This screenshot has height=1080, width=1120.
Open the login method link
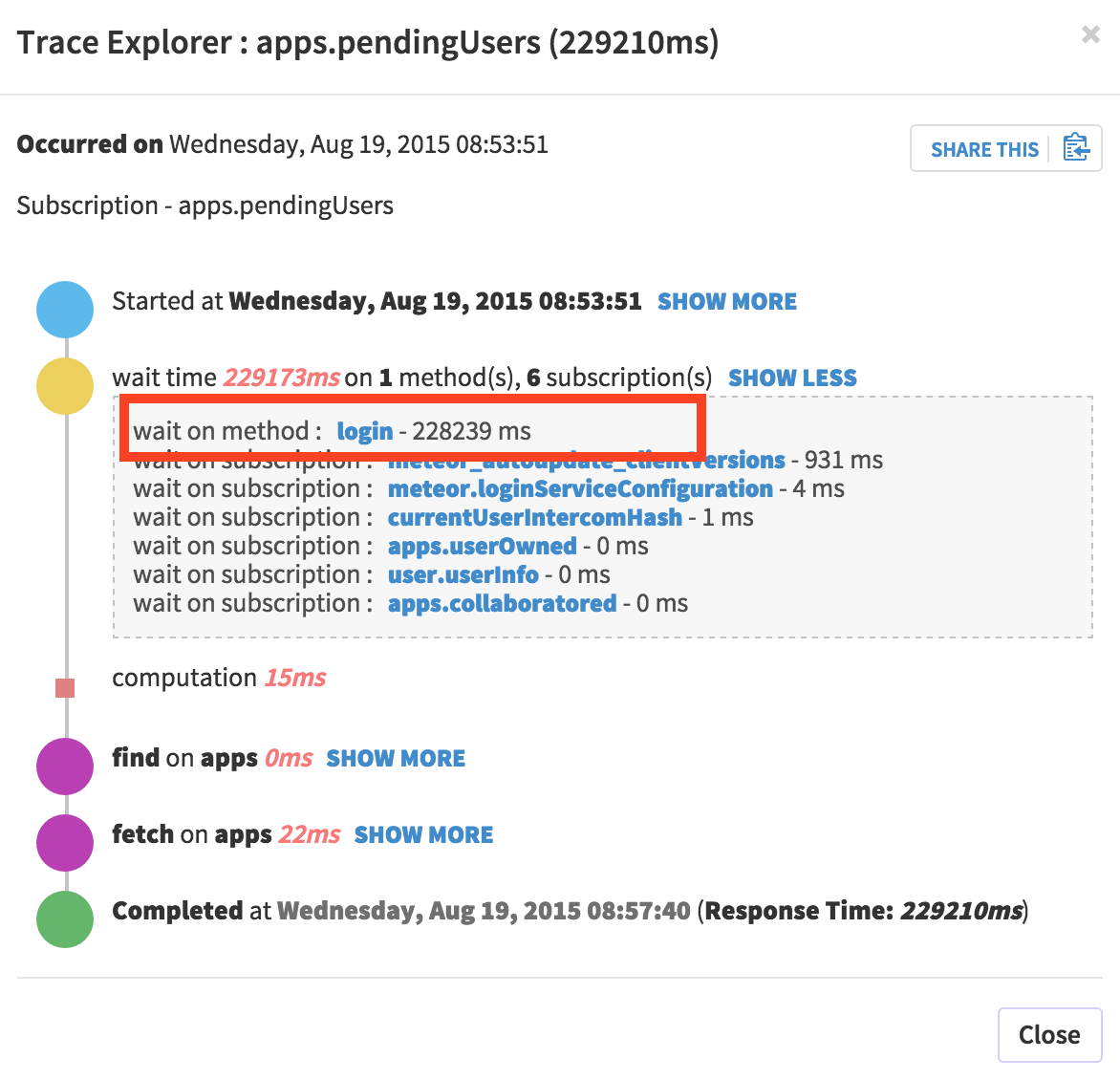click(x=365, y=432)
